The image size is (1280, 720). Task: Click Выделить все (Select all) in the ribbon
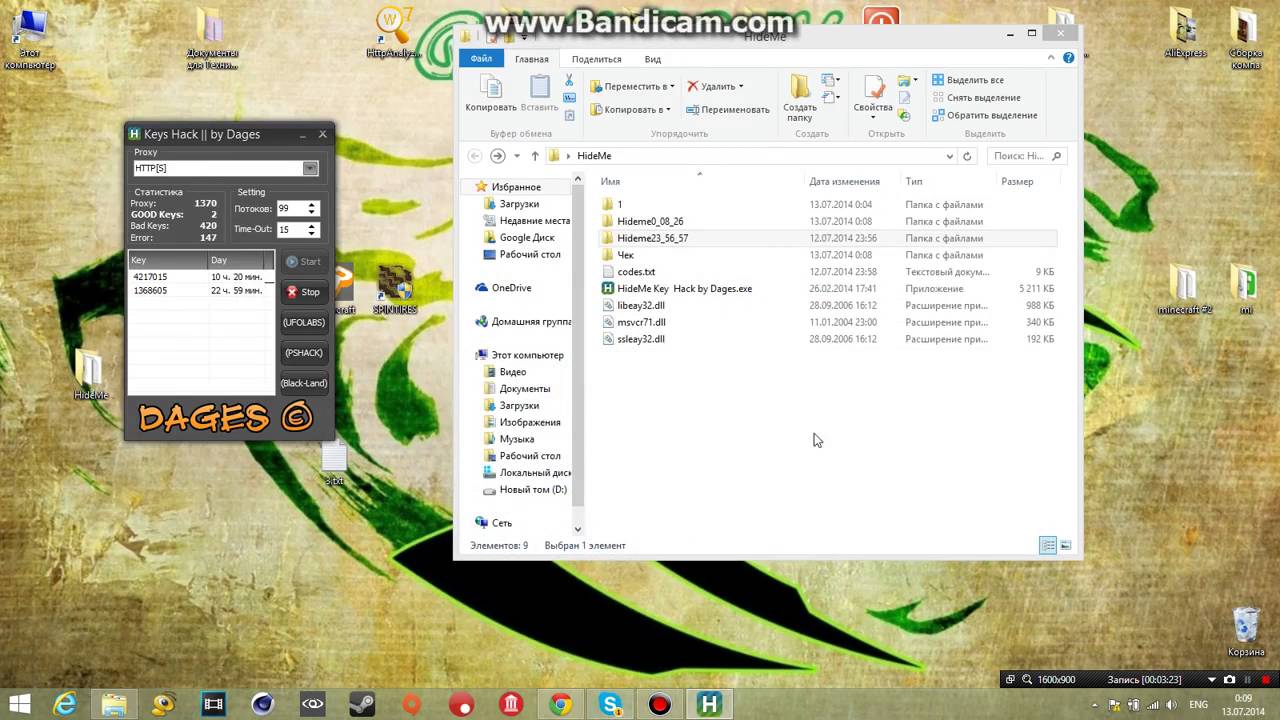[967, 80]
